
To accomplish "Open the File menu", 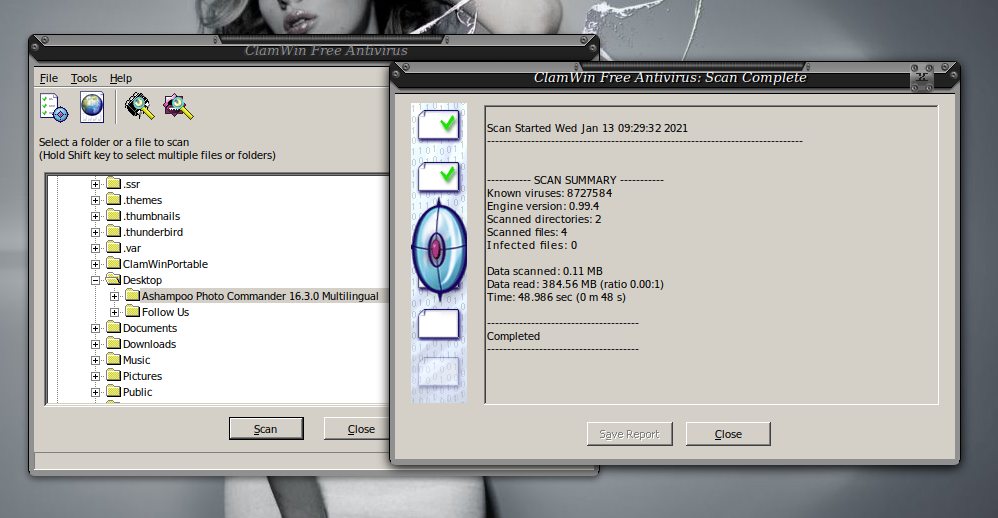I will coord(48,78).
